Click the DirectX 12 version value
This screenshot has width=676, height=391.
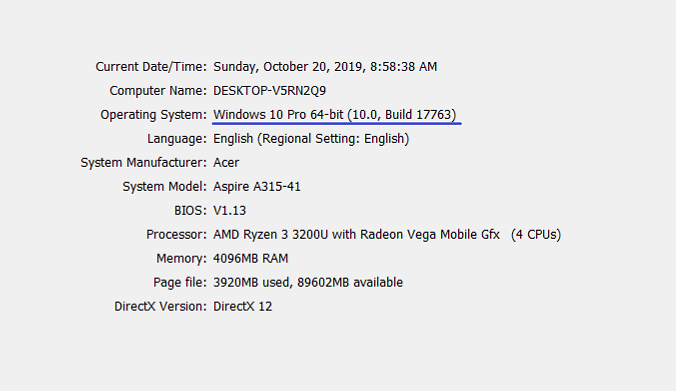click(243, 307)
